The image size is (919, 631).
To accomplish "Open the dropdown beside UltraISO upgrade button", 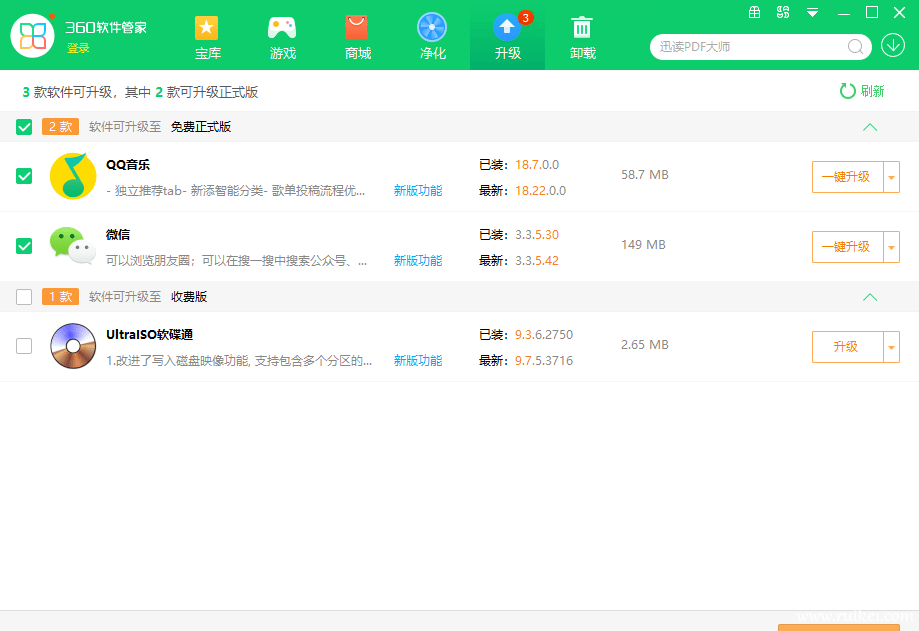I will tap(891, 347).
